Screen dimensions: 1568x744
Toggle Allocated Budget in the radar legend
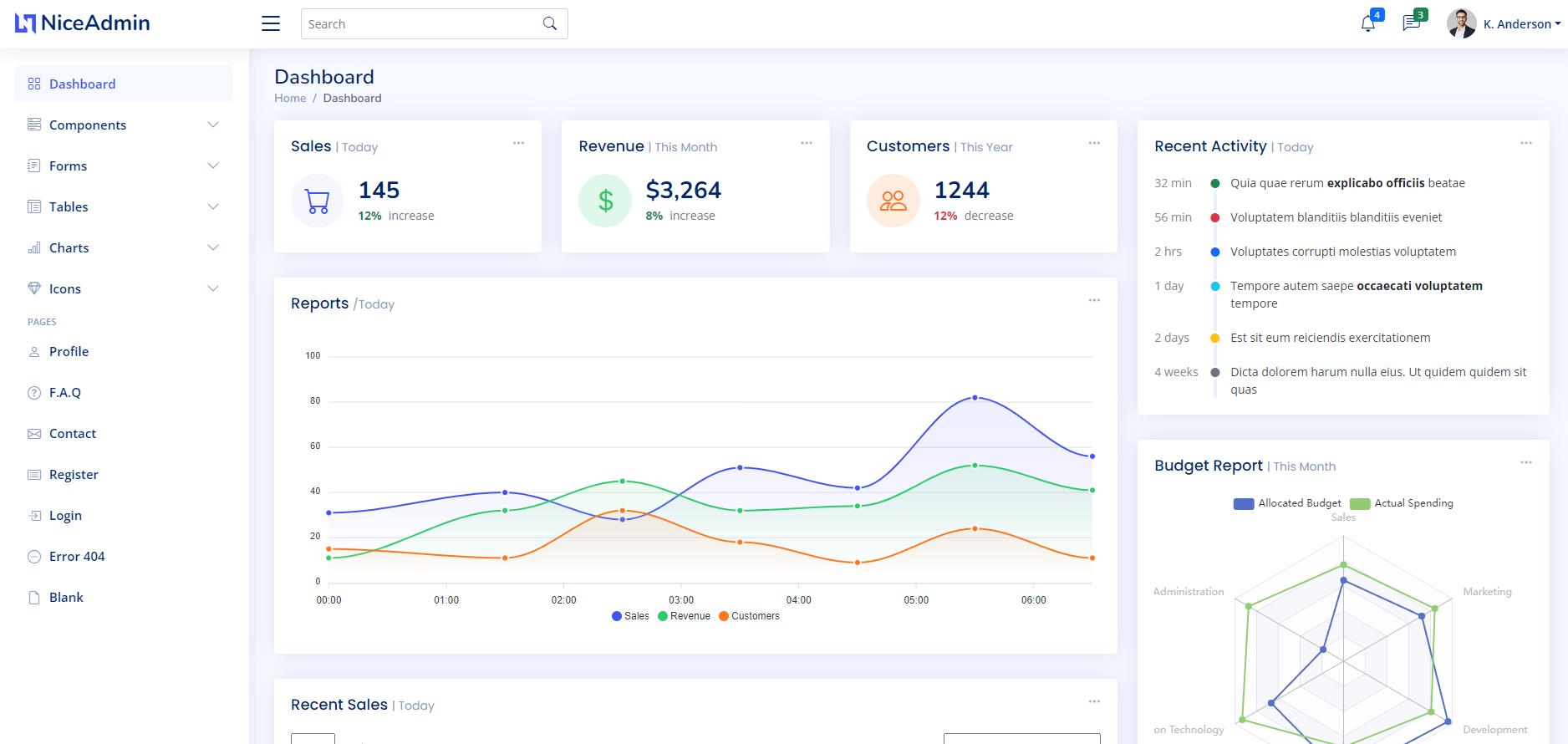[1287, 503]
